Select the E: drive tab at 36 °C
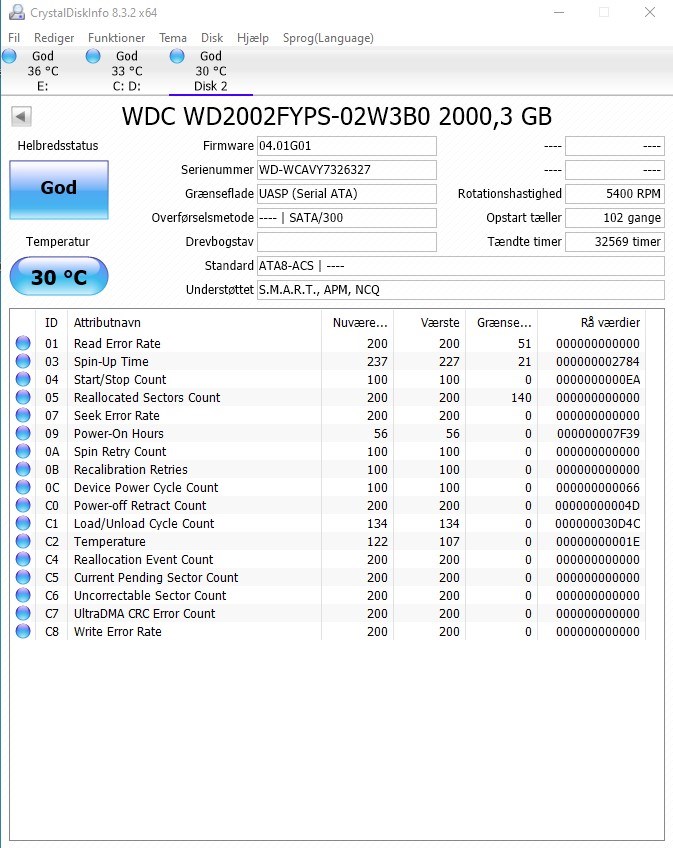 tap(42, 71)
